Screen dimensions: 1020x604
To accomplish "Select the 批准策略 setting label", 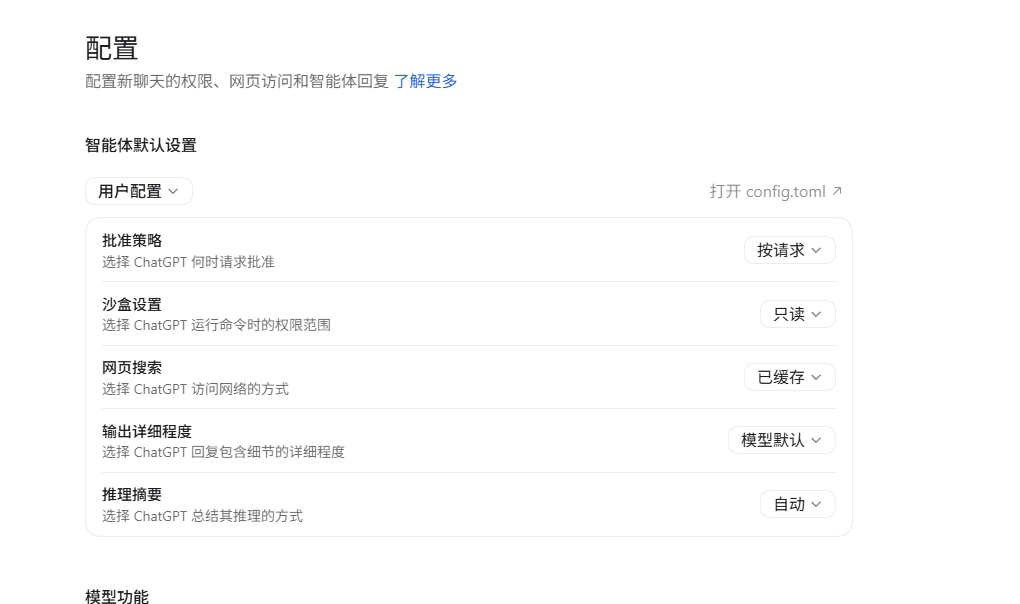I will point(132,241).
